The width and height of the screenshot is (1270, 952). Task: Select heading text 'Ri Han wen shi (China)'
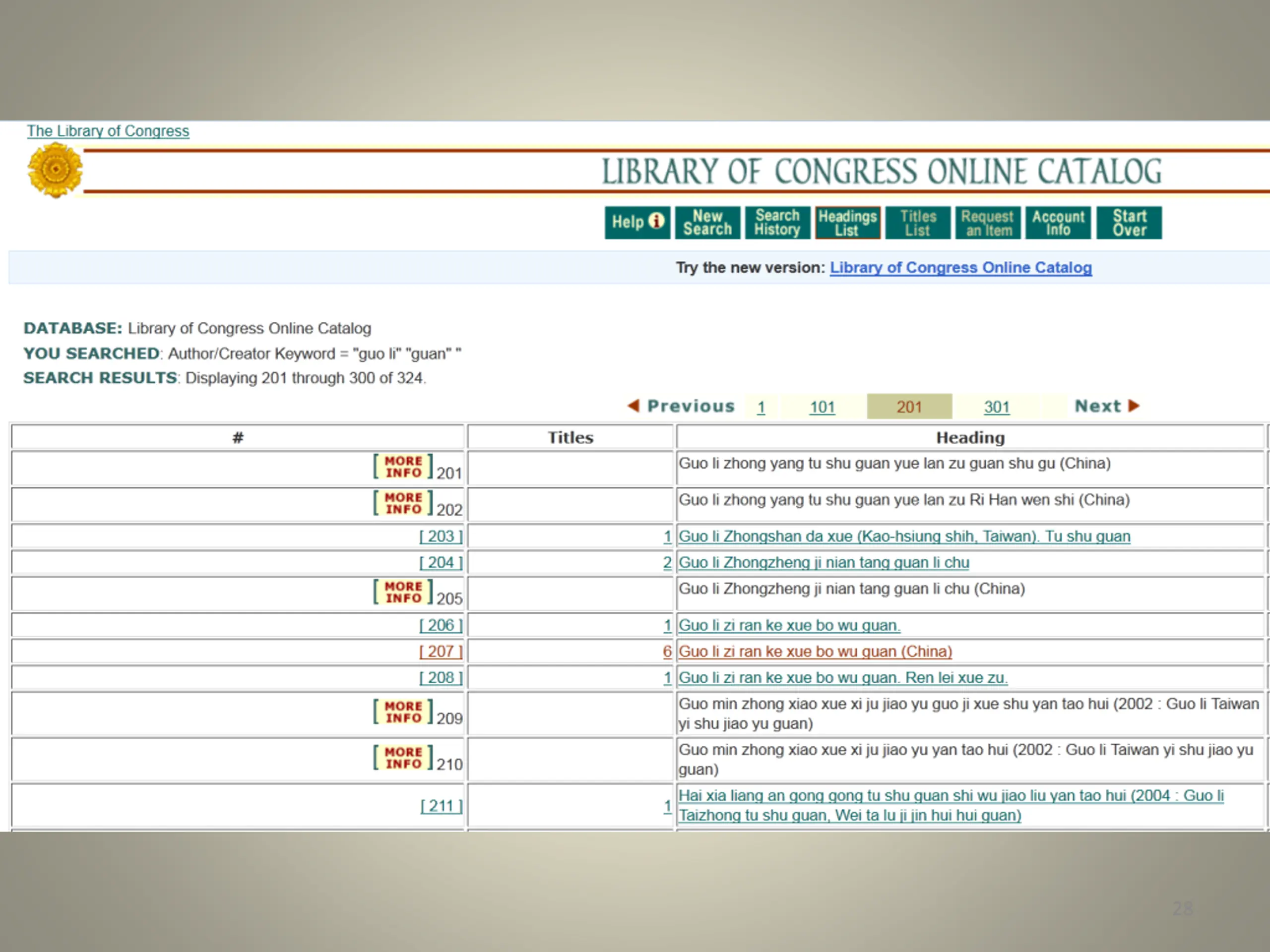1050,500
